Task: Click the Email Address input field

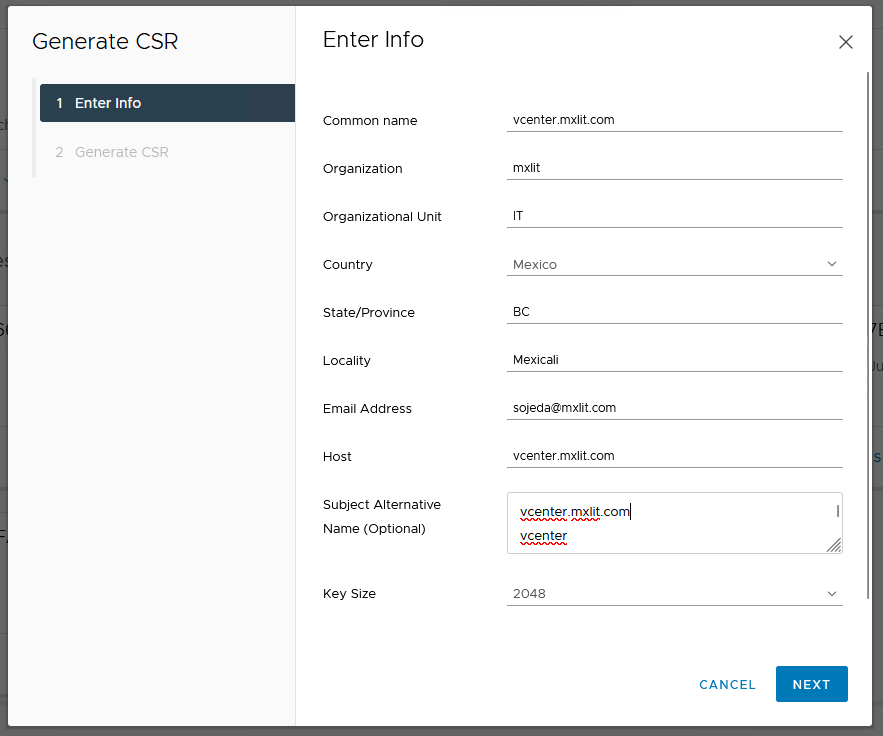Action: pyautogui.click(x=674, y=408)
